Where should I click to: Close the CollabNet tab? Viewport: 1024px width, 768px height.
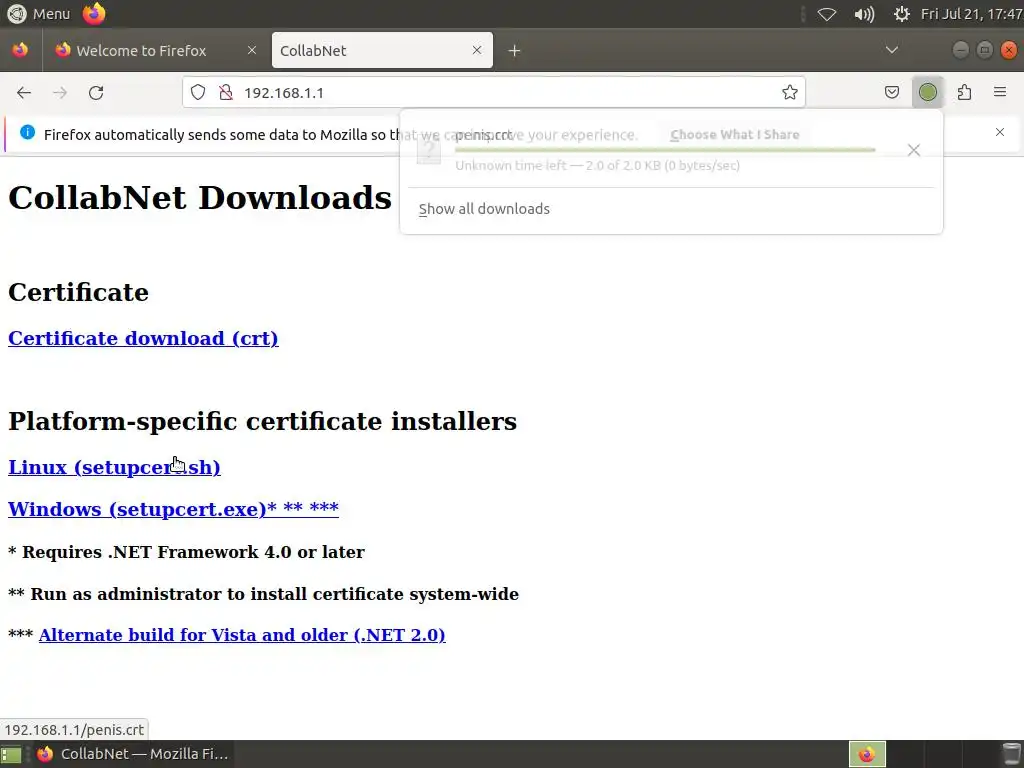477,50
